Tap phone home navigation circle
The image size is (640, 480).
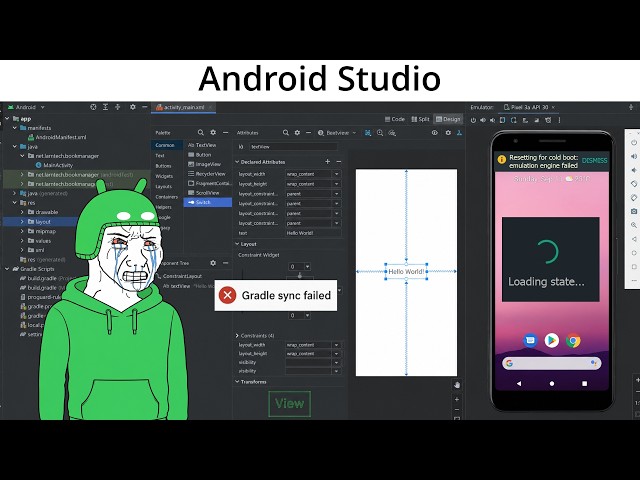552,384
